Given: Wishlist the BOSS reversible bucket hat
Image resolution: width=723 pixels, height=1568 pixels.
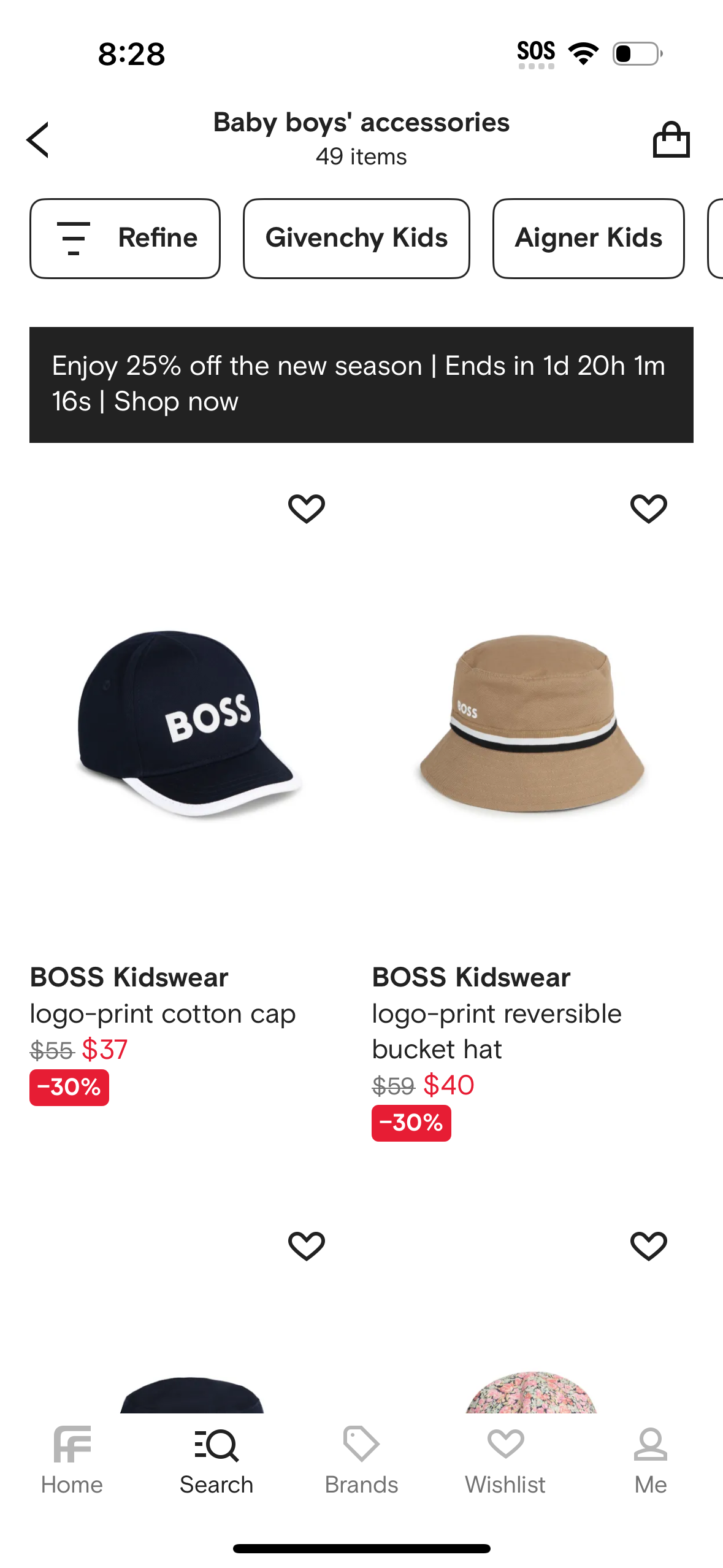Looking at the screenshot, I should coord(648,509).
